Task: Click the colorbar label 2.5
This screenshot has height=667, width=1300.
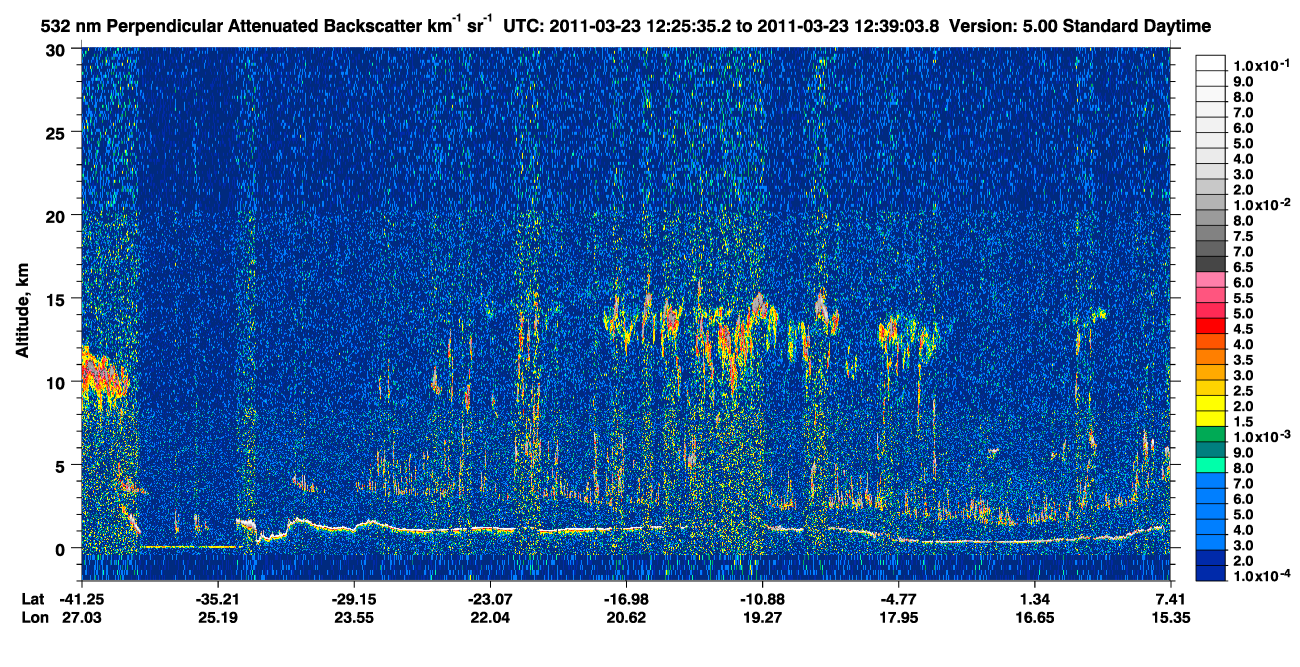Action: pos(1243,391)
